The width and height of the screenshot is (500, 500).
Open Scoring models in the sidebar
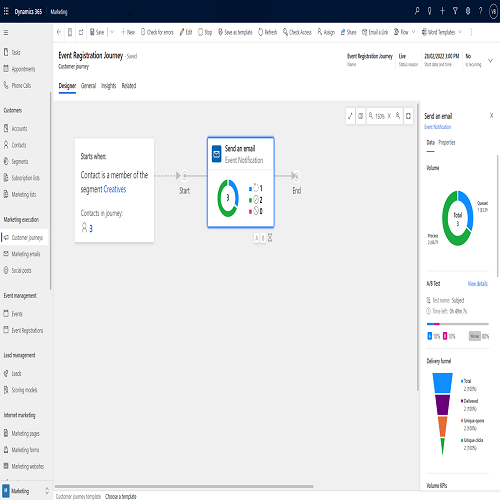pyautogui.click(x=24, y=390)
